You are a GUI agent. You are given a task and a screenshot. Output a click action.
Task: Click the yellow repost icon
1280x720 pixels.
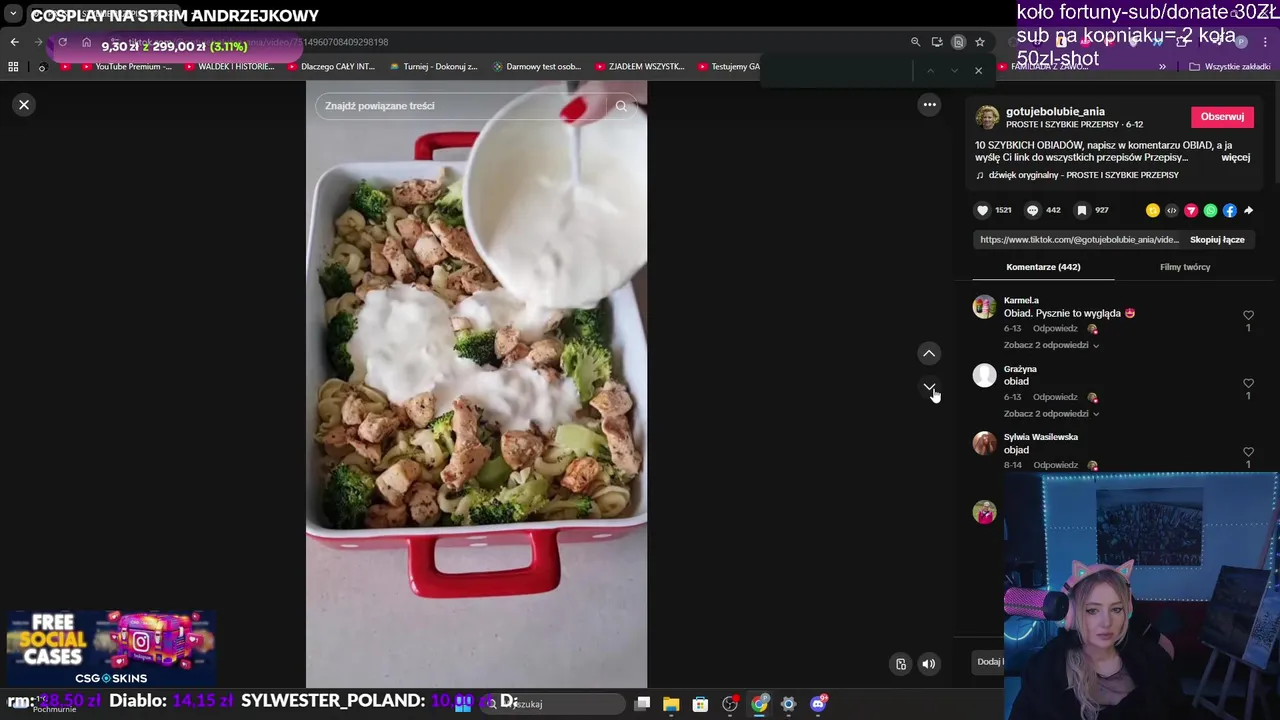pyautogui.click(x=1152, y=210)
